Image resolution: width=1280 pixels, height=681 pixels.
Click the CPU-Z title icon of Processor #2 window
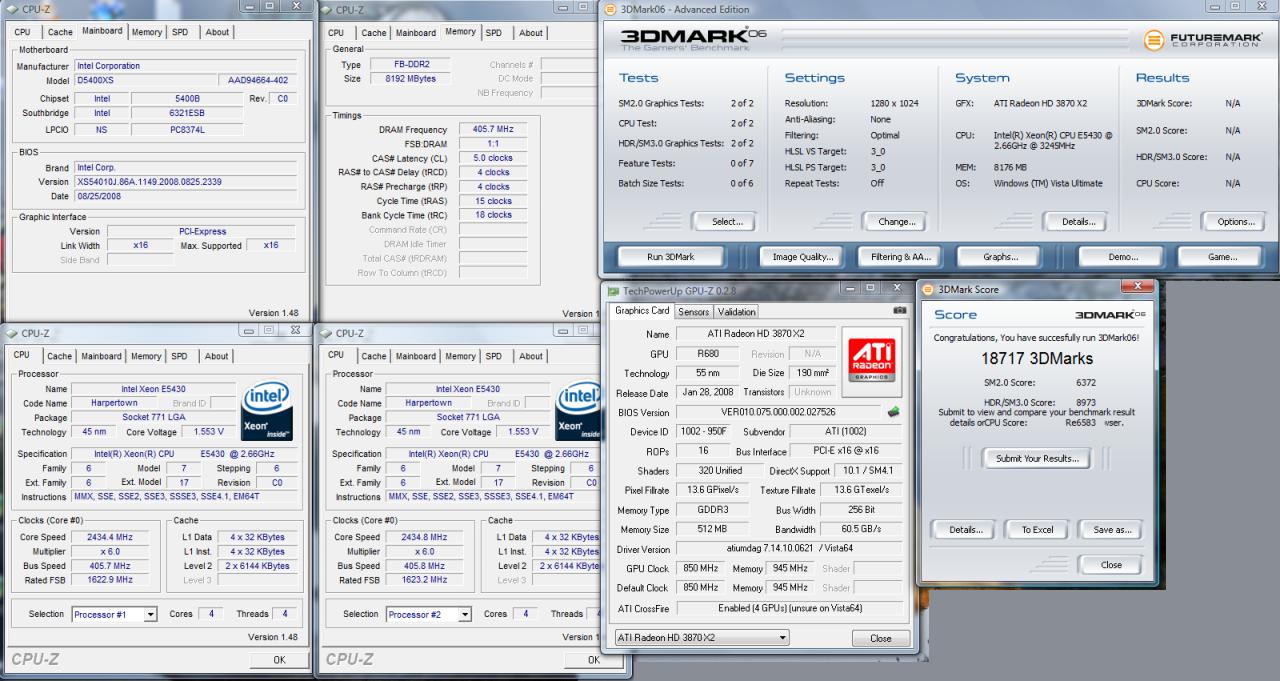326,333
